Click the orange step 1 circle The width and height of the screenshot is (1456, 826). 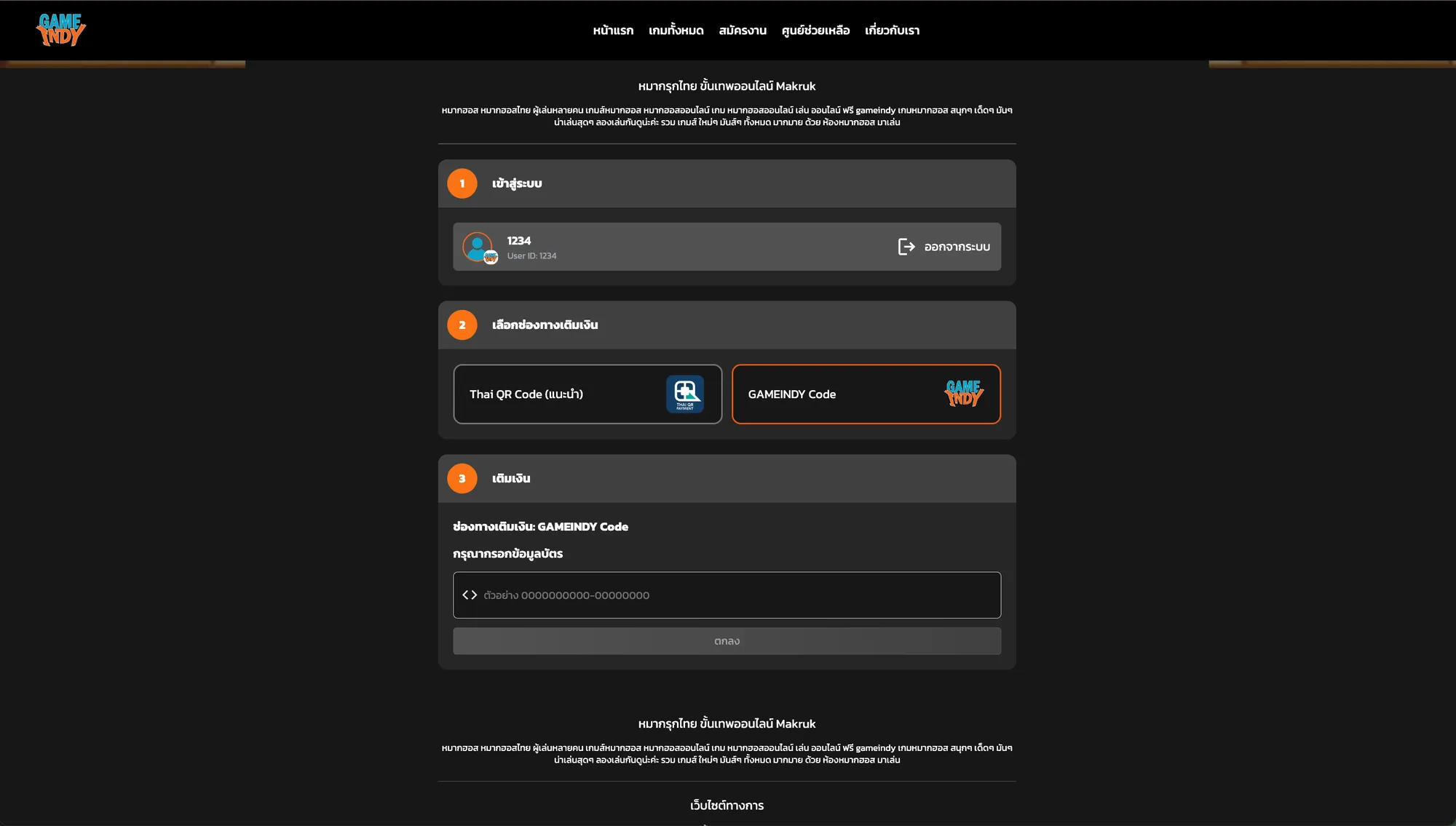pos(462,183)
